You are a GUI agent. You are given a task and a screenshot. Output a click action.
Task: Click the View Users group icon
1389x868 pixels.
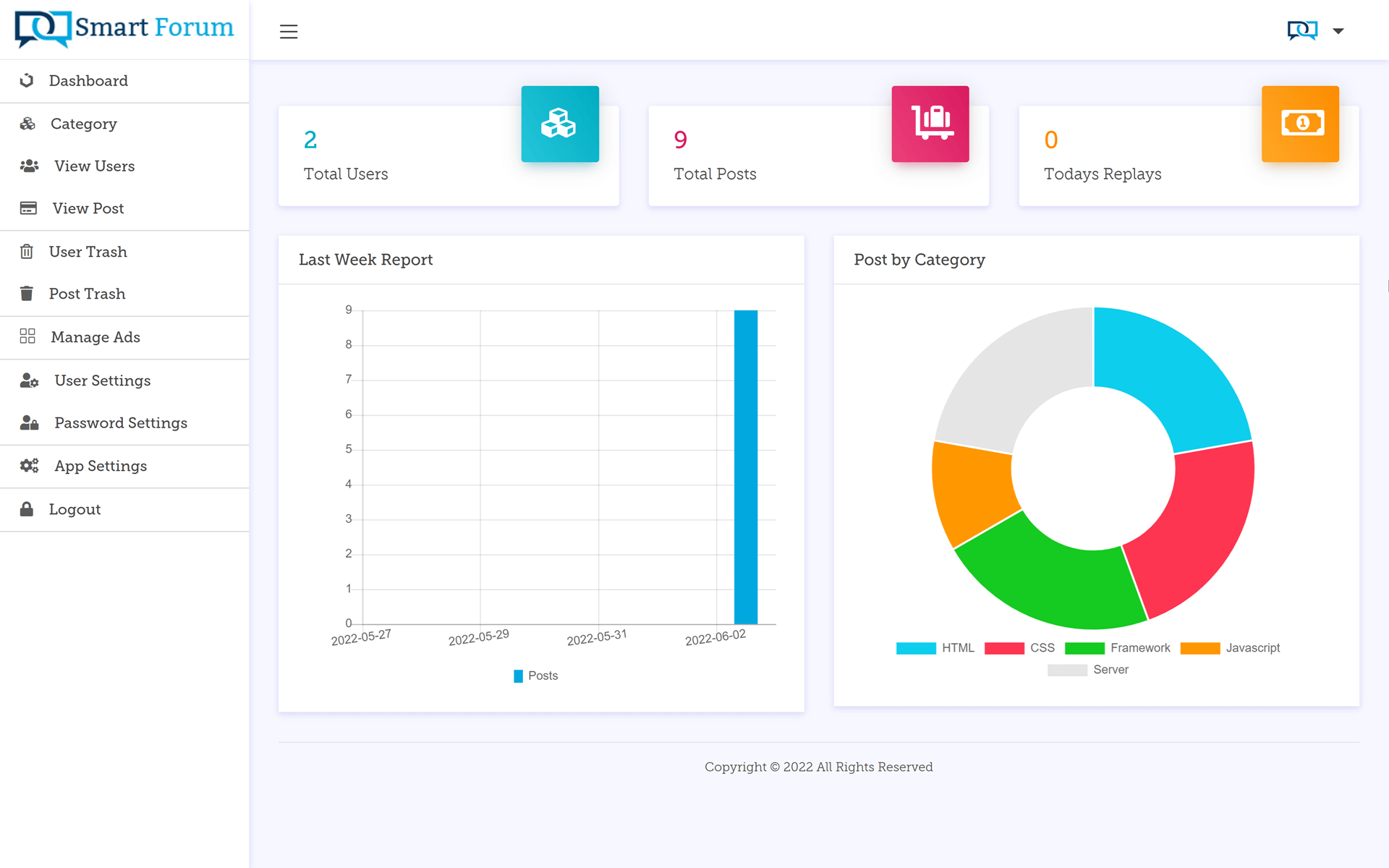point(29,166)
